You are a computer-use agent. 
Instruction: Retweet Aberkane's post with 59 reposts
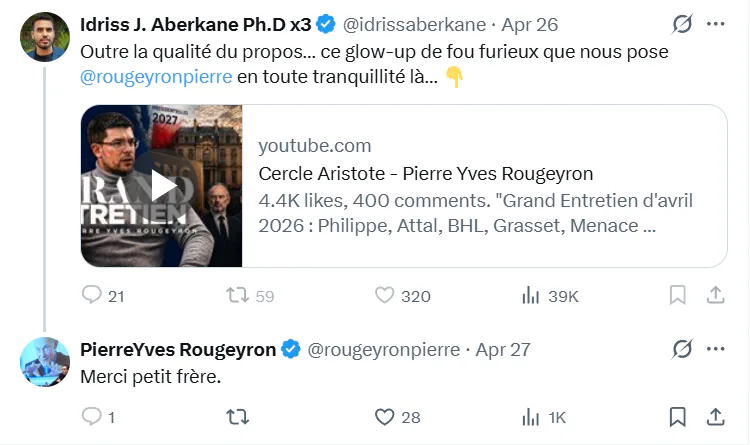(238, 295)
